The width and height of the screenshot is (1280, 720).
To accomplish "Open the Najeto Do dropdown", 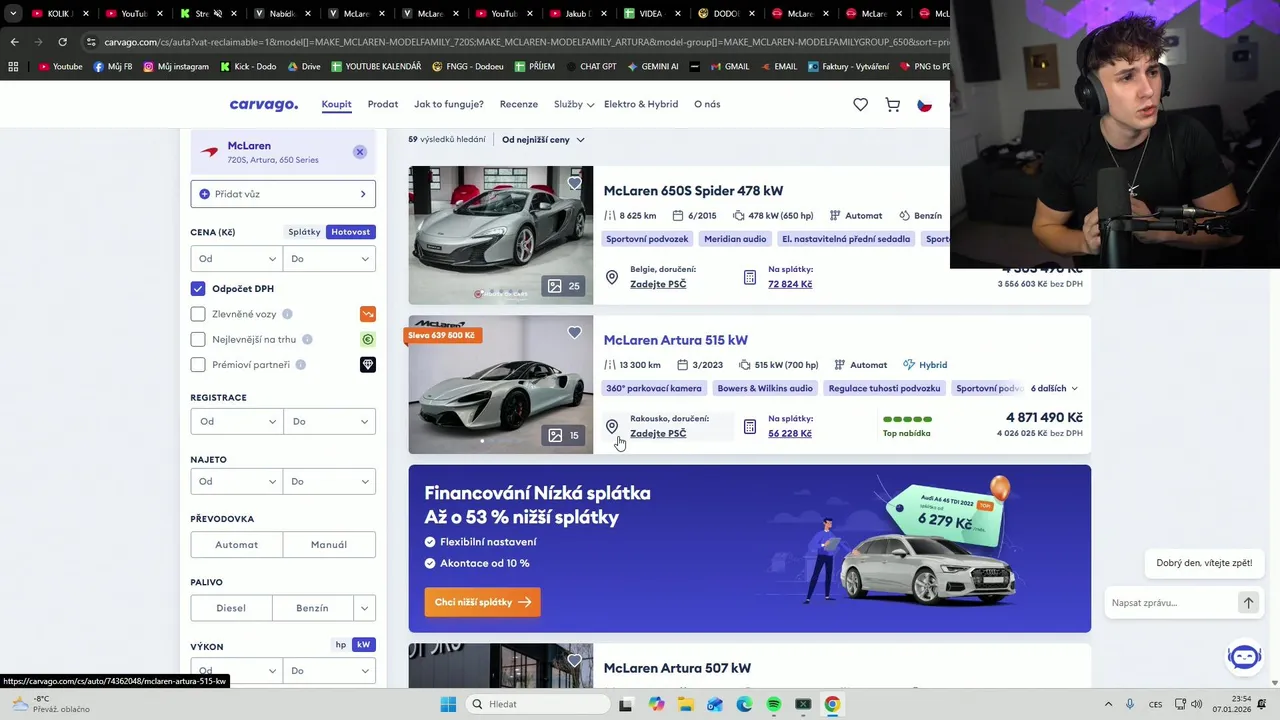I will pos(330,481).
